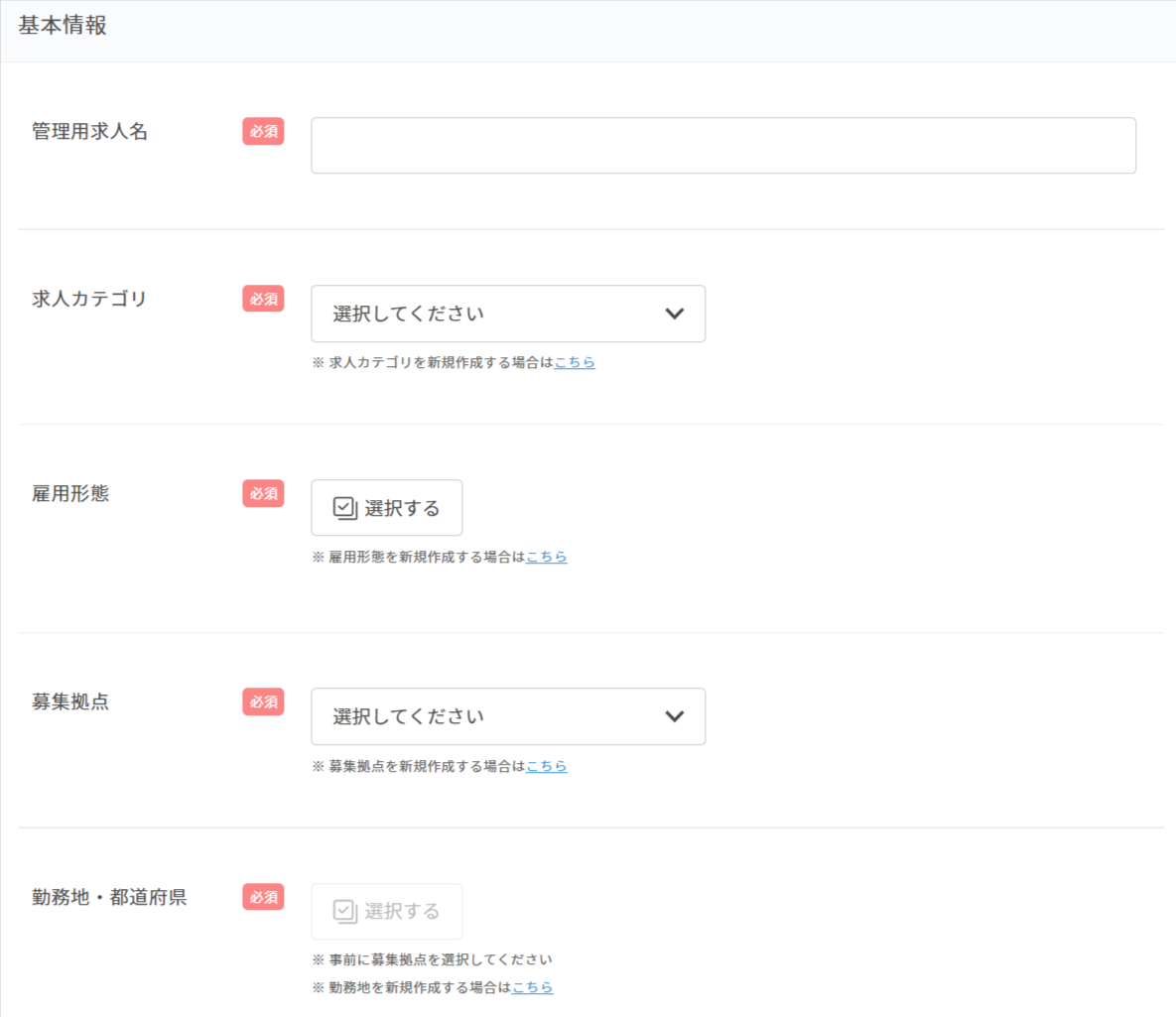Click the 管理用求人名 field label
The width and height of the screenshot is (1176, 1017).
(89, 131)
